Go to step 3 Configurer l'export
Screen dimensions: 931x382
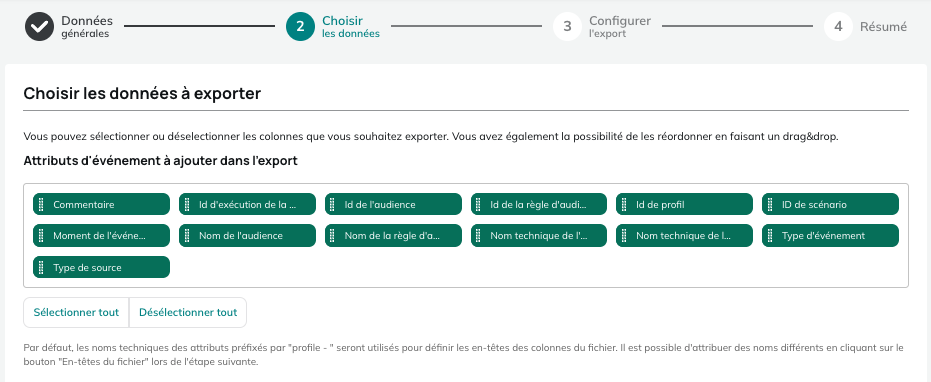pyautogui.click(x=601, y=27)
